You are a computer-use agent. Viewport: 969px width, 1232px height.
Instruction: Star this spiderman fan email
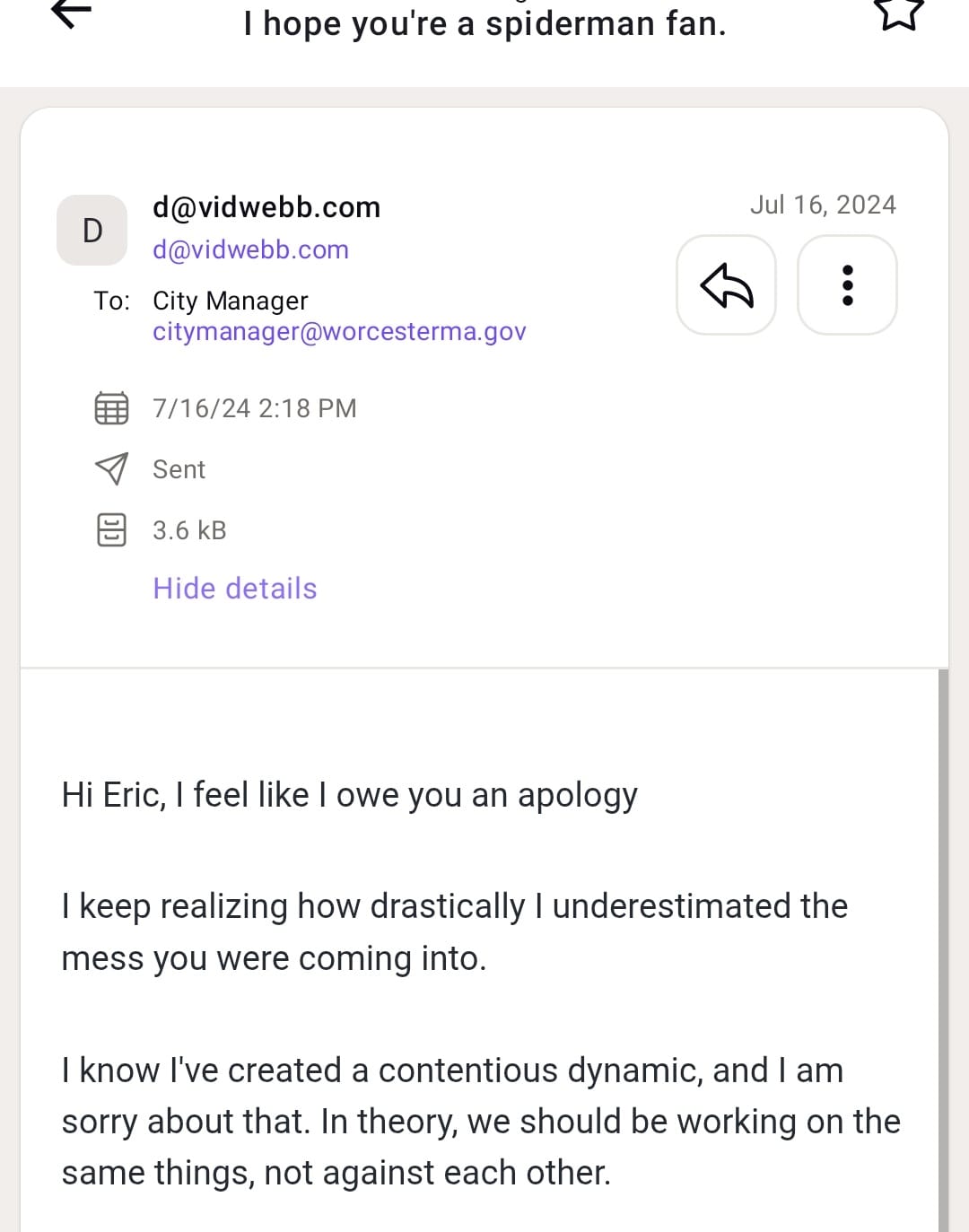point(898,13)
